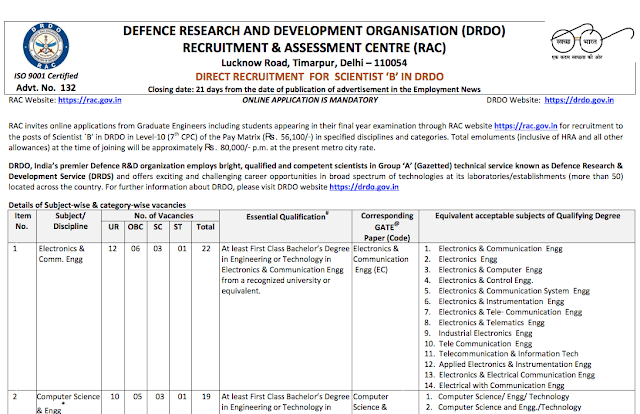Image resolution: width=640 pixels, height=414 pixels.
Task: Click 'Advt. No. 132' text
Action: [x=46, y=87]
